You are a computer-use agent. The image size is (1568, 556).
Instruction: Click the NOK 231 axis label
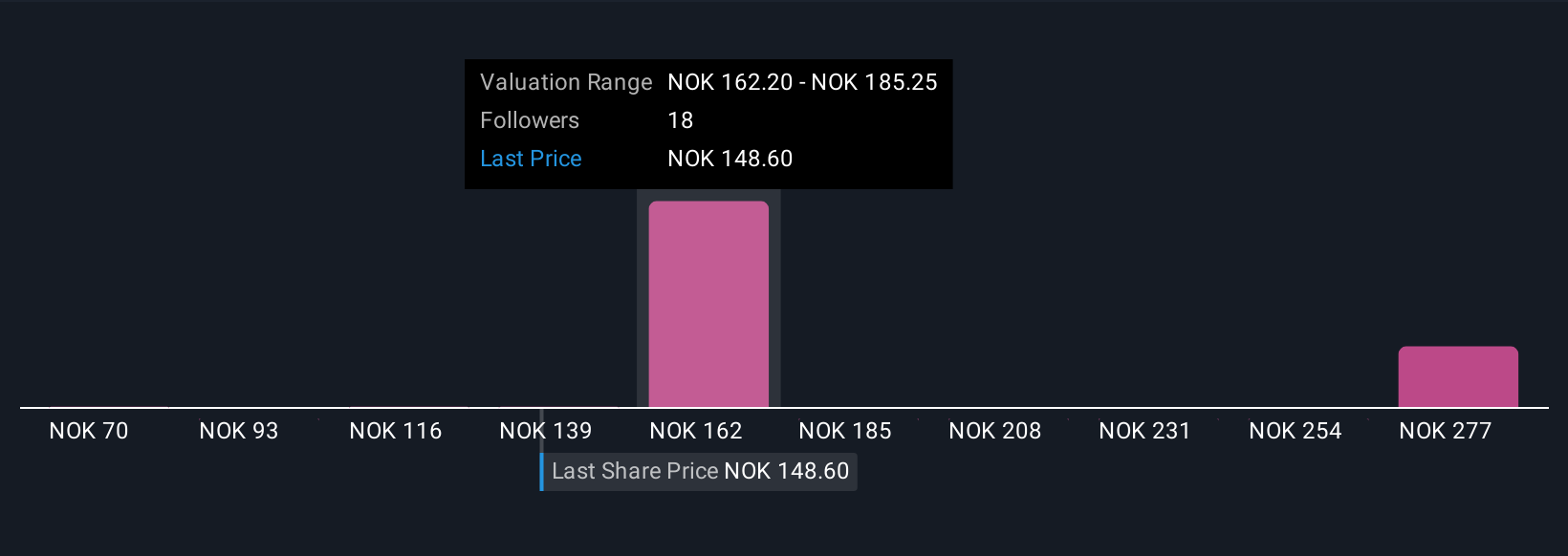(1145, 431)
